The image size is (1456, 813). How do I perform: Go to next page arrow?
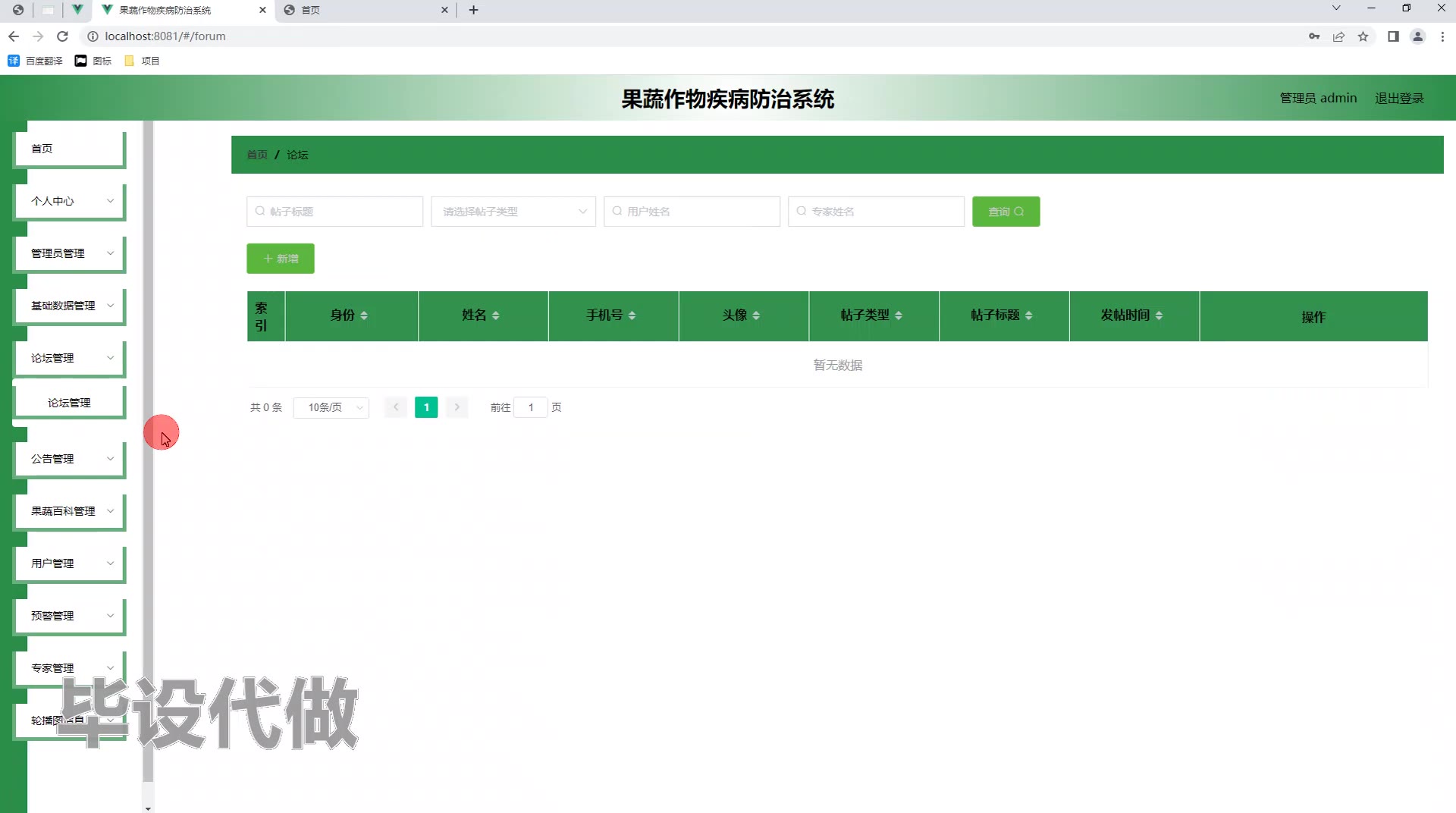click(457, 407)
